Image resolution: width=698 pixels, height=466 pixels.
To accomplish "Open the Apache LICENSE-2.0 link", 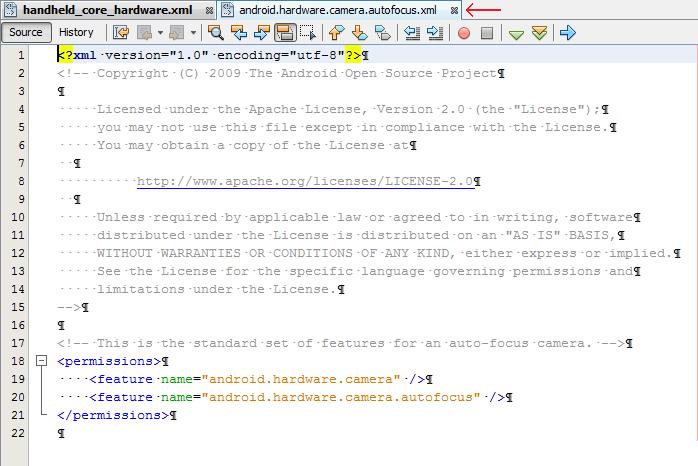I will point(305,181).
